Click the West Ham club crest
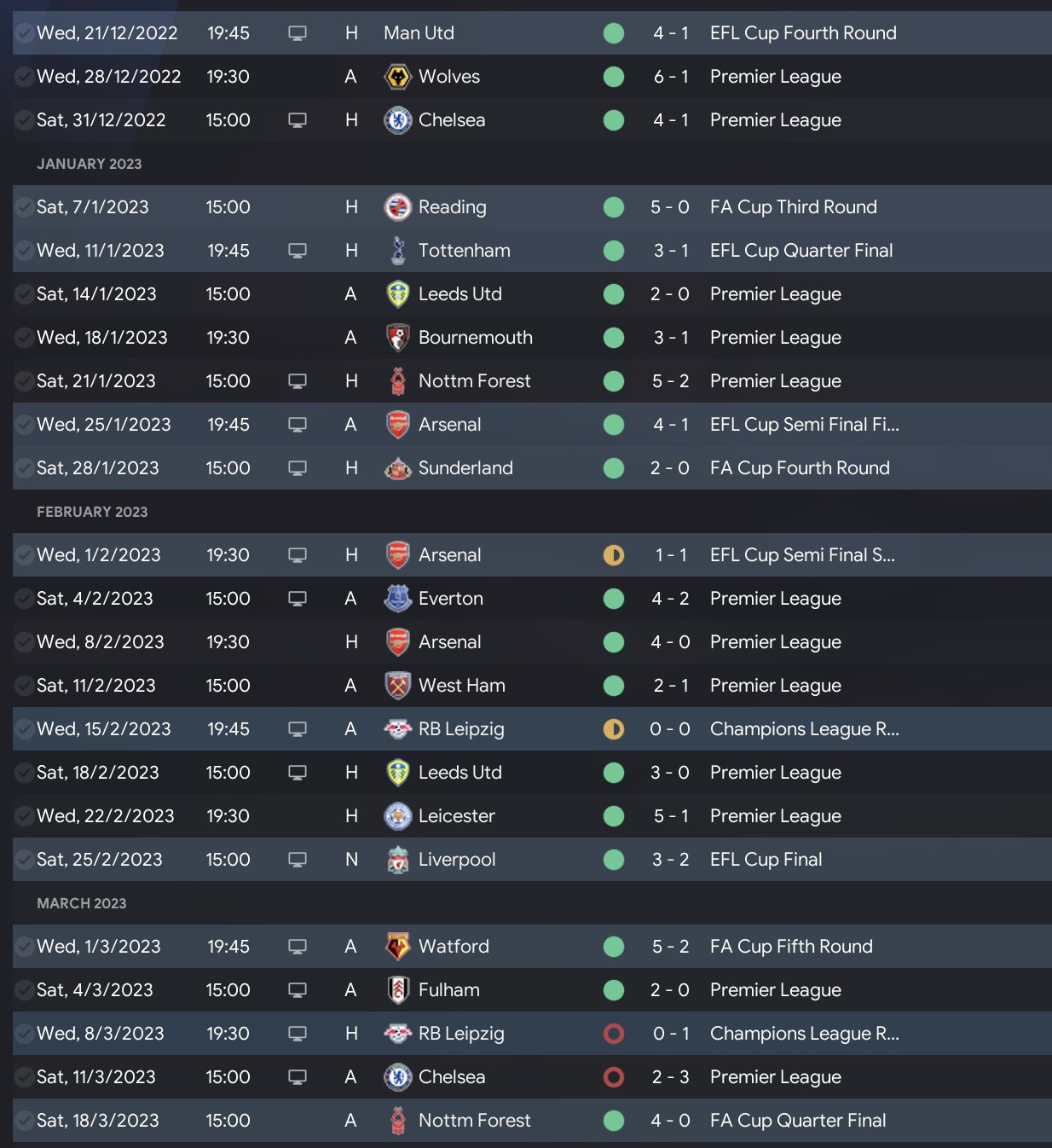The image size is (1052, 1148). (x=397, y=686)
